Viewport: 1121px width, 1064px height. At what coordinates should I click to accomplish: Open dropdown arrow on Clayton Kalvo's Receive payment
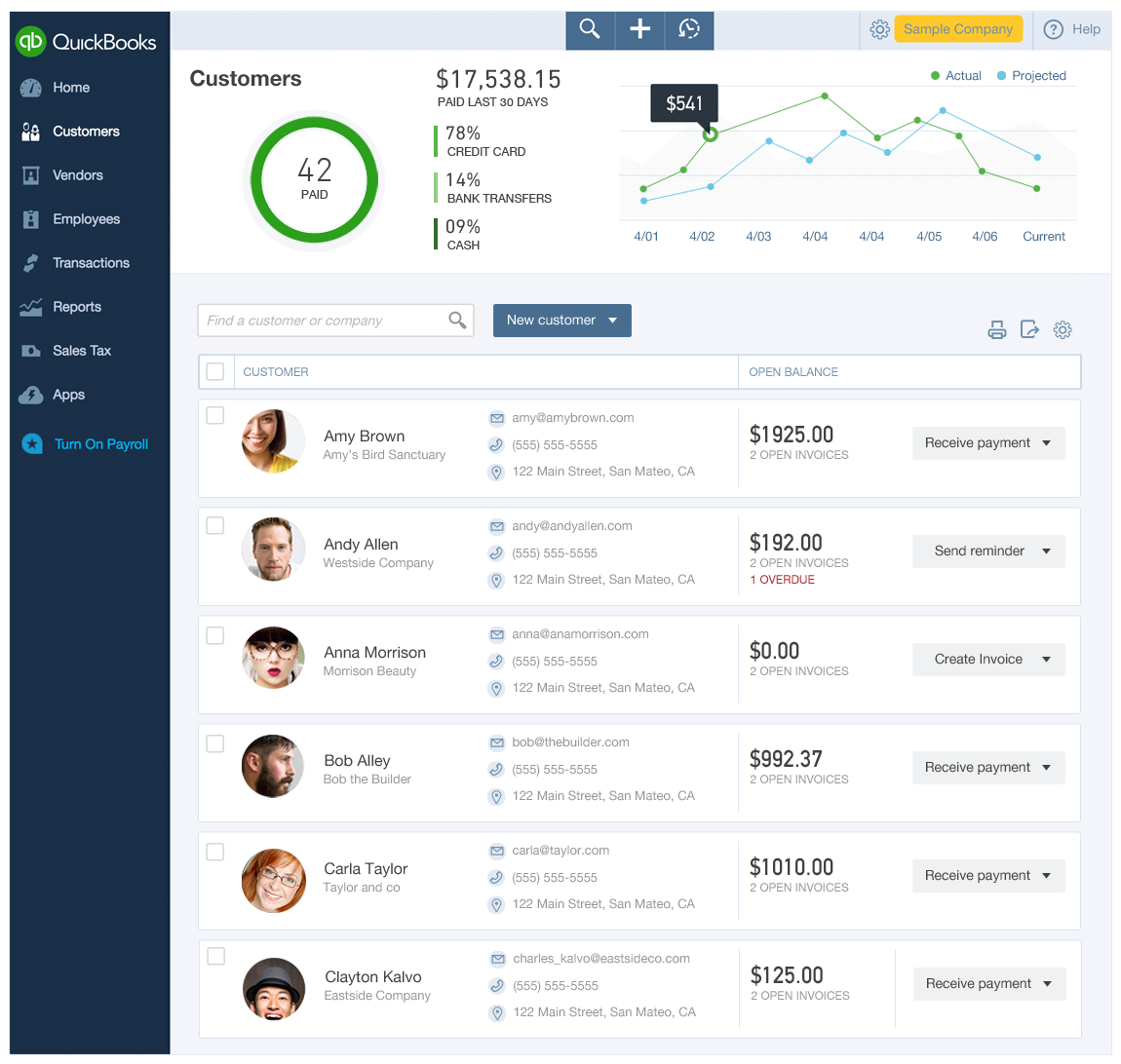(1047, 984)
